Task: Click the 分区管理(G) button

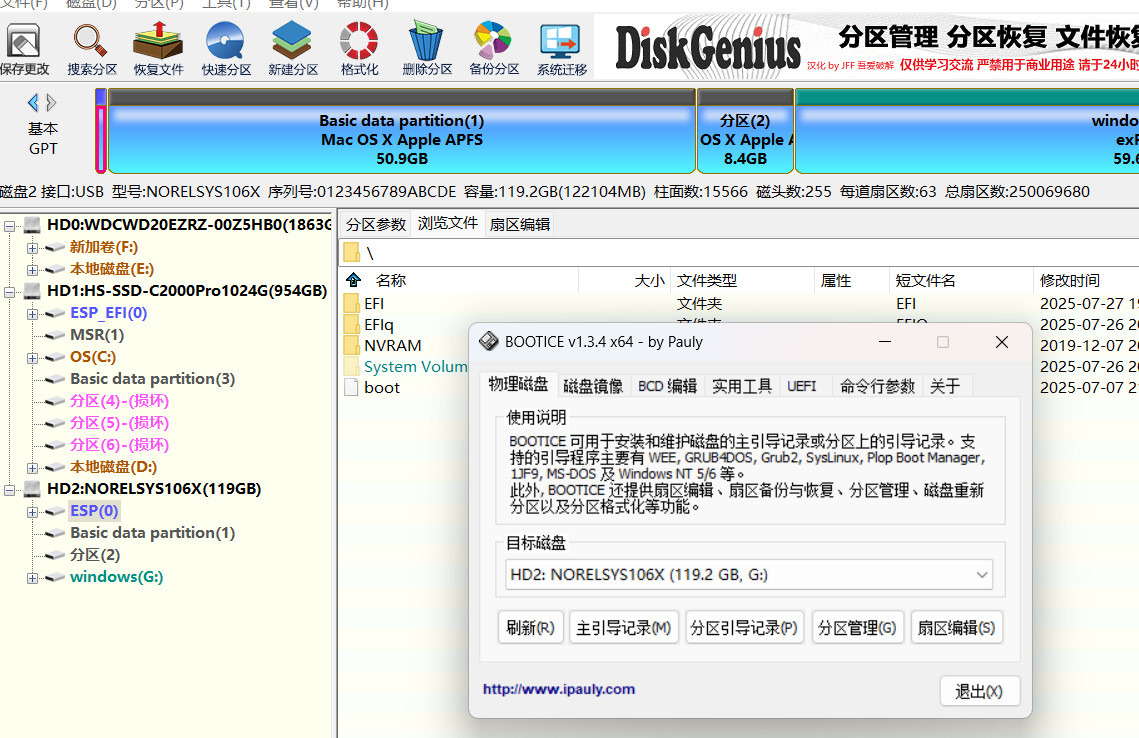Action: click(857, 628)
